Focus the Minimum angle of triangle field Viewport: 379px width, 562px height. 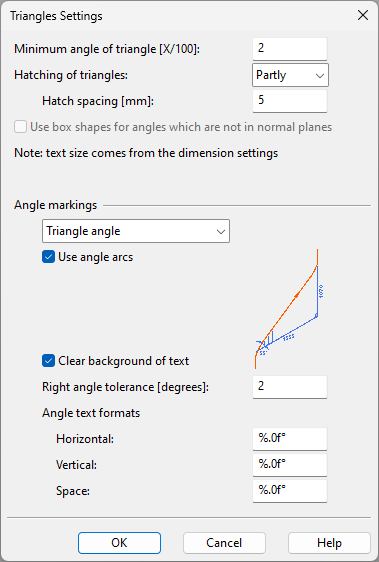(x=290, y=49)
